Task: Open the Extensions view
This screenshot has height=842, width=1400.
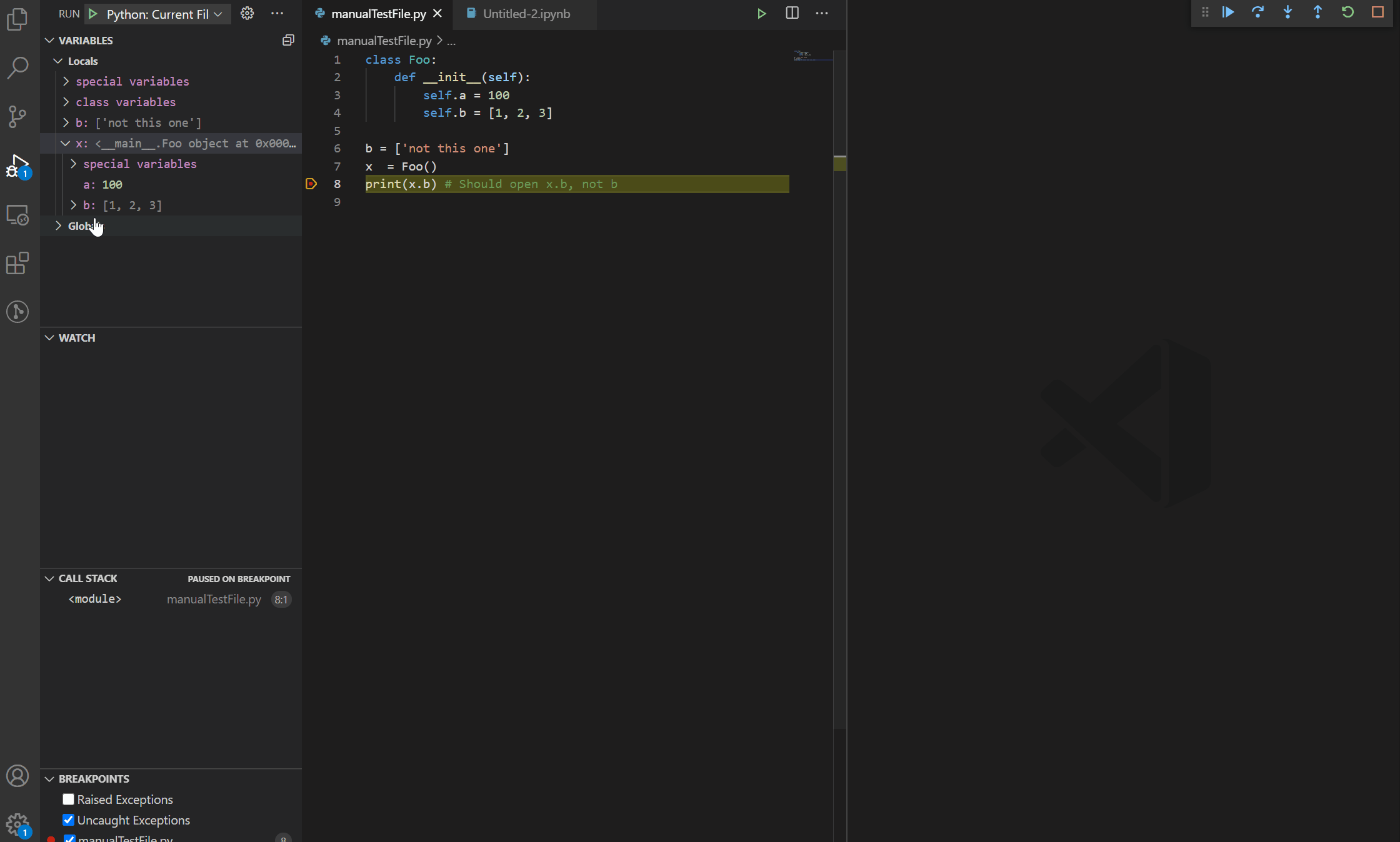Action: [17, 263]
